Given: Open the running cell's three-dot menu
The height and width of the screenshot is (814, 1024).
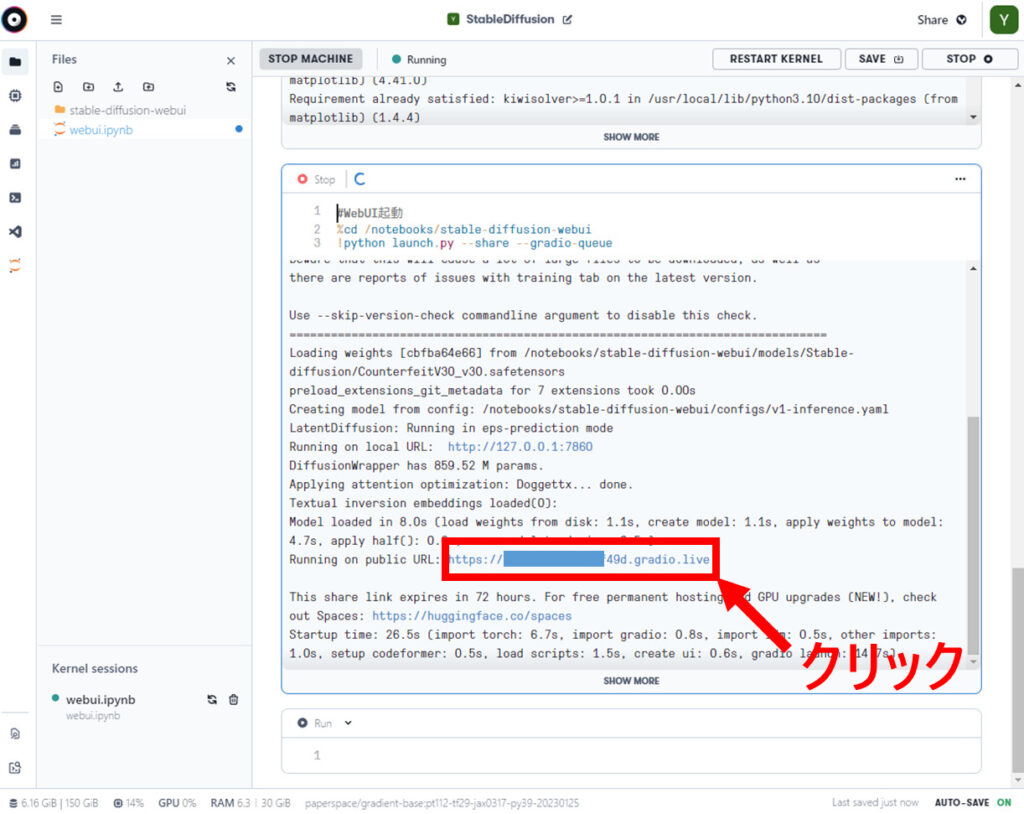Looking at the screenshot, I should point(960,179).
